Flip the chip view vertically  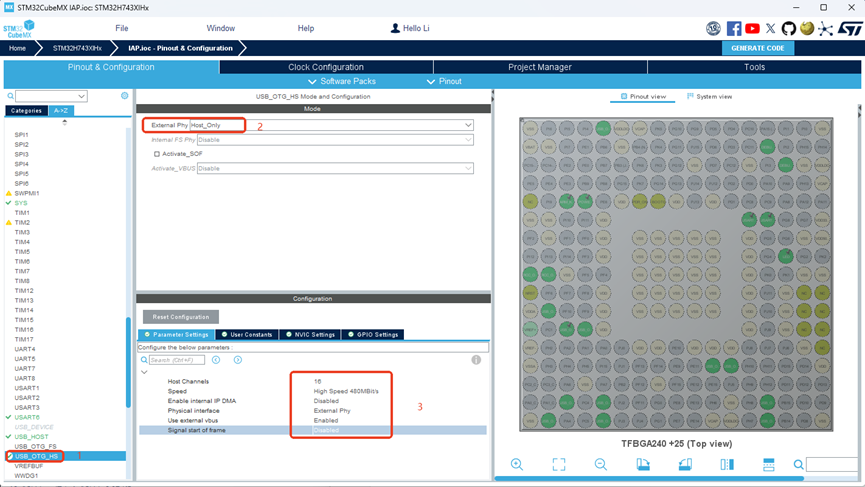point(769,464)
